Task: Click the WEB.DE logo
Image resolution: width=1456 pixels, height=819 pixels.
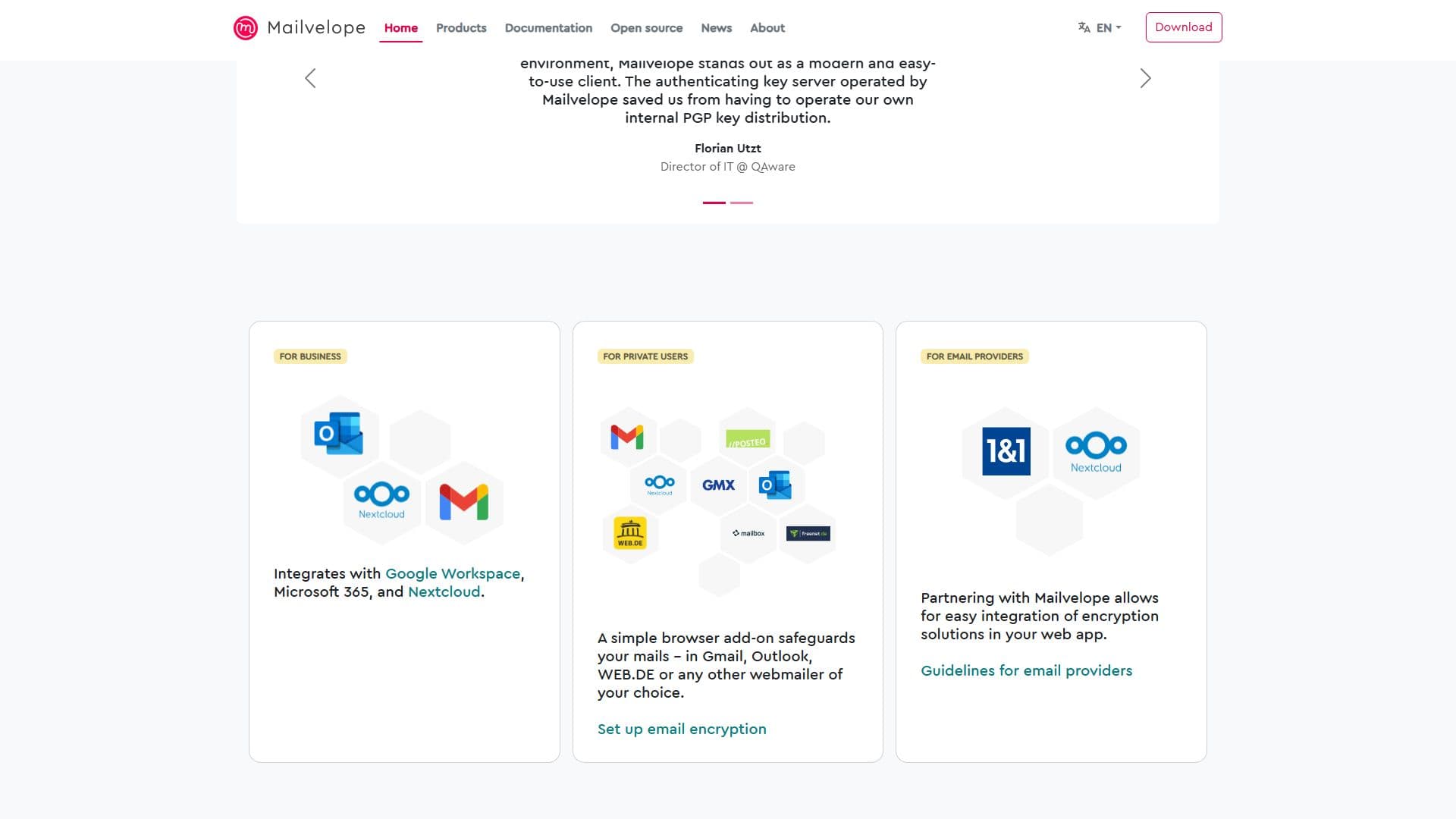Action: (x=630, y=533)
